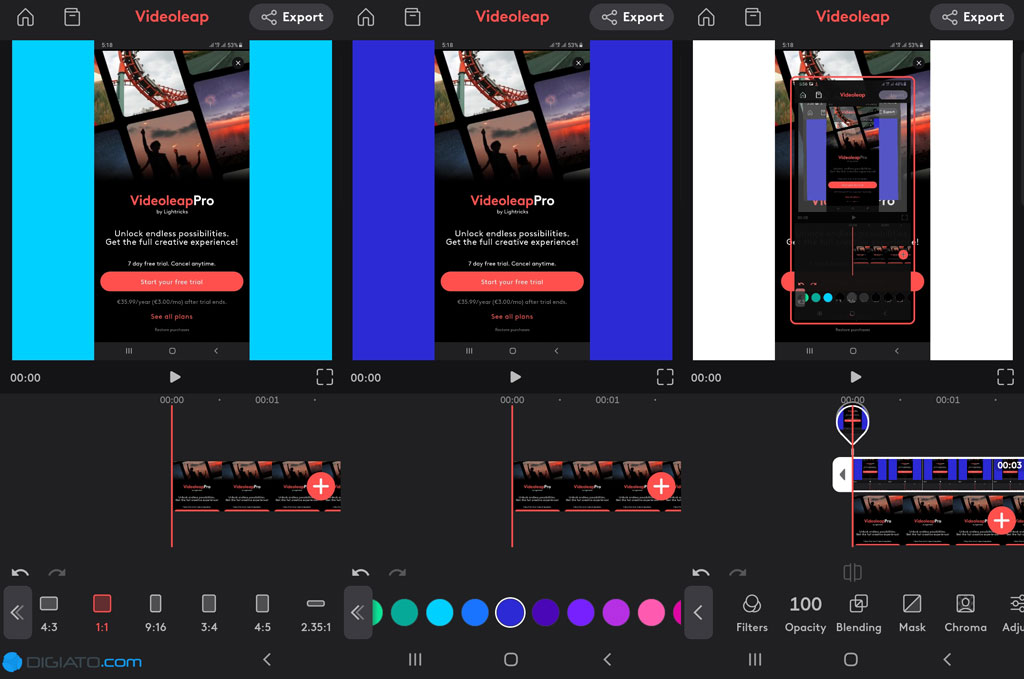The width and height of the screenshot is (1024, 679).
Task: Select the 2.35:1 aspect ratio
Action: (x=315, y=613)
